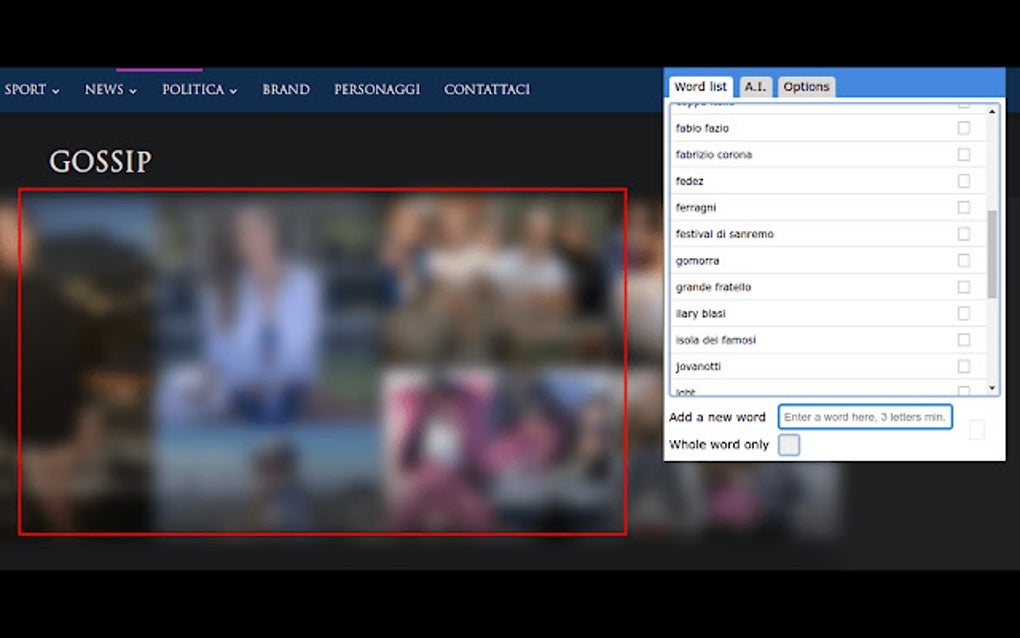Enable the fedez checkbox
1020x638 pixels.
(963, 181)
